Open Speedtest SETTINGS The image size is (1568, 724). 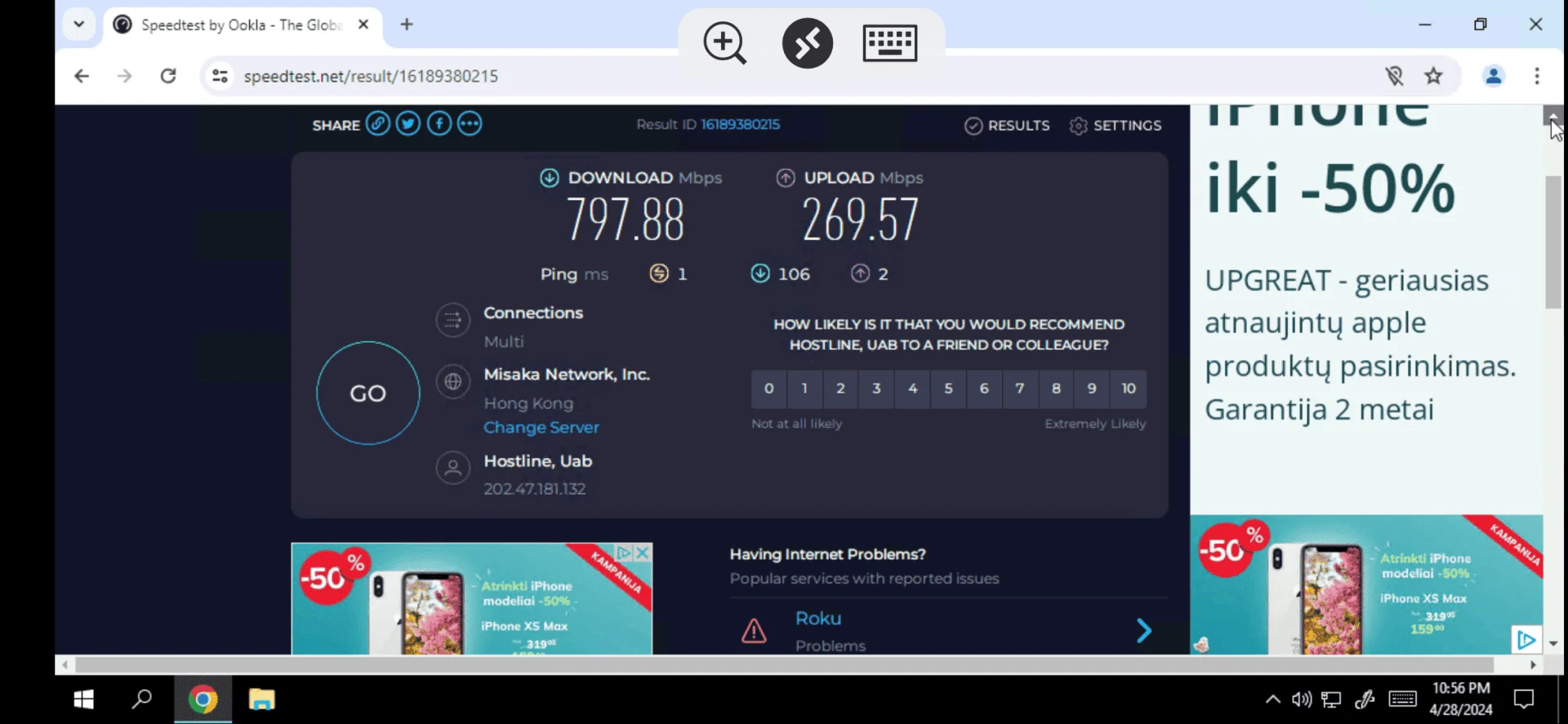1116,126
